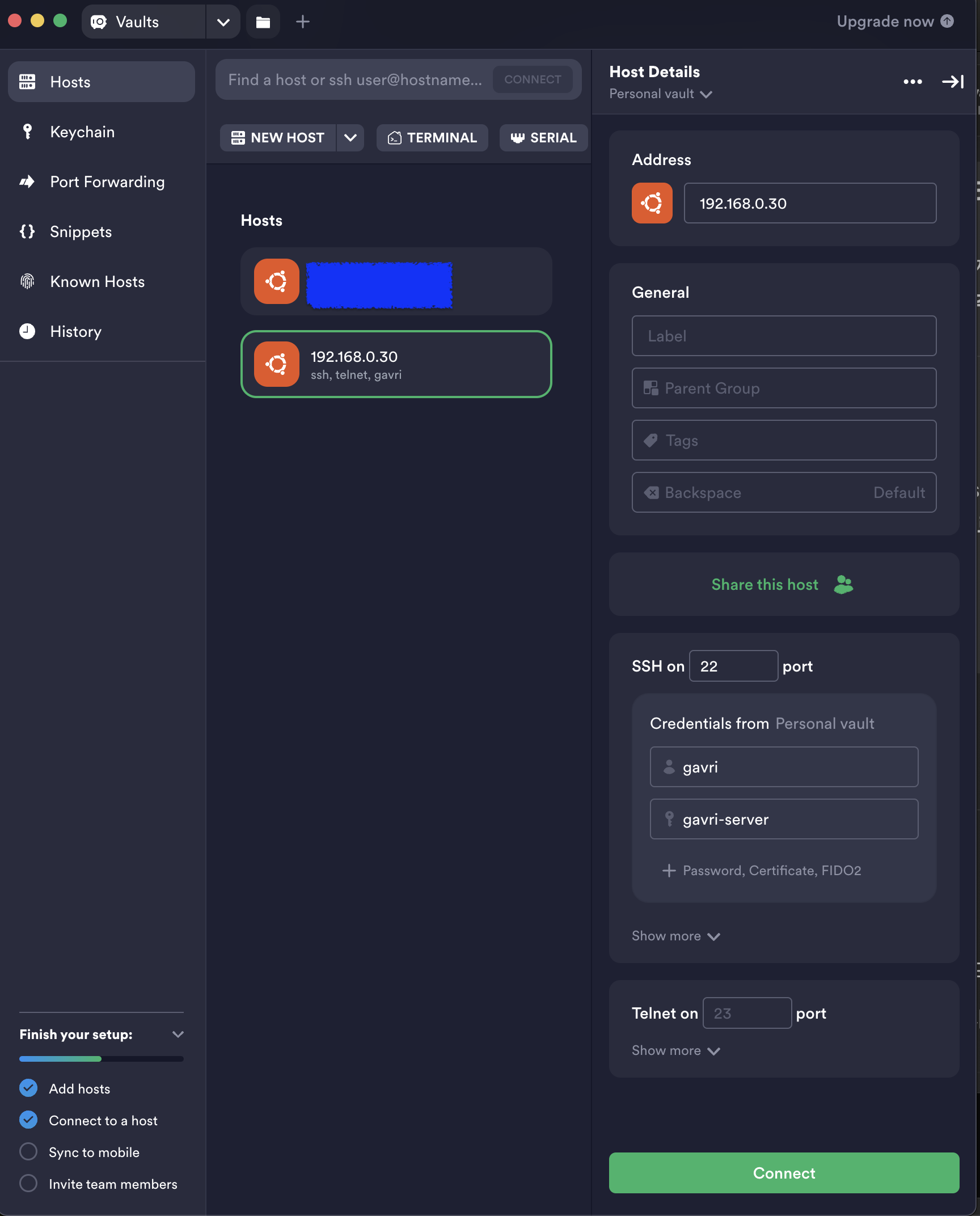Click the share people icon
The height and width of the screenshot is (1216, 980).
click(x=844, y=584)
